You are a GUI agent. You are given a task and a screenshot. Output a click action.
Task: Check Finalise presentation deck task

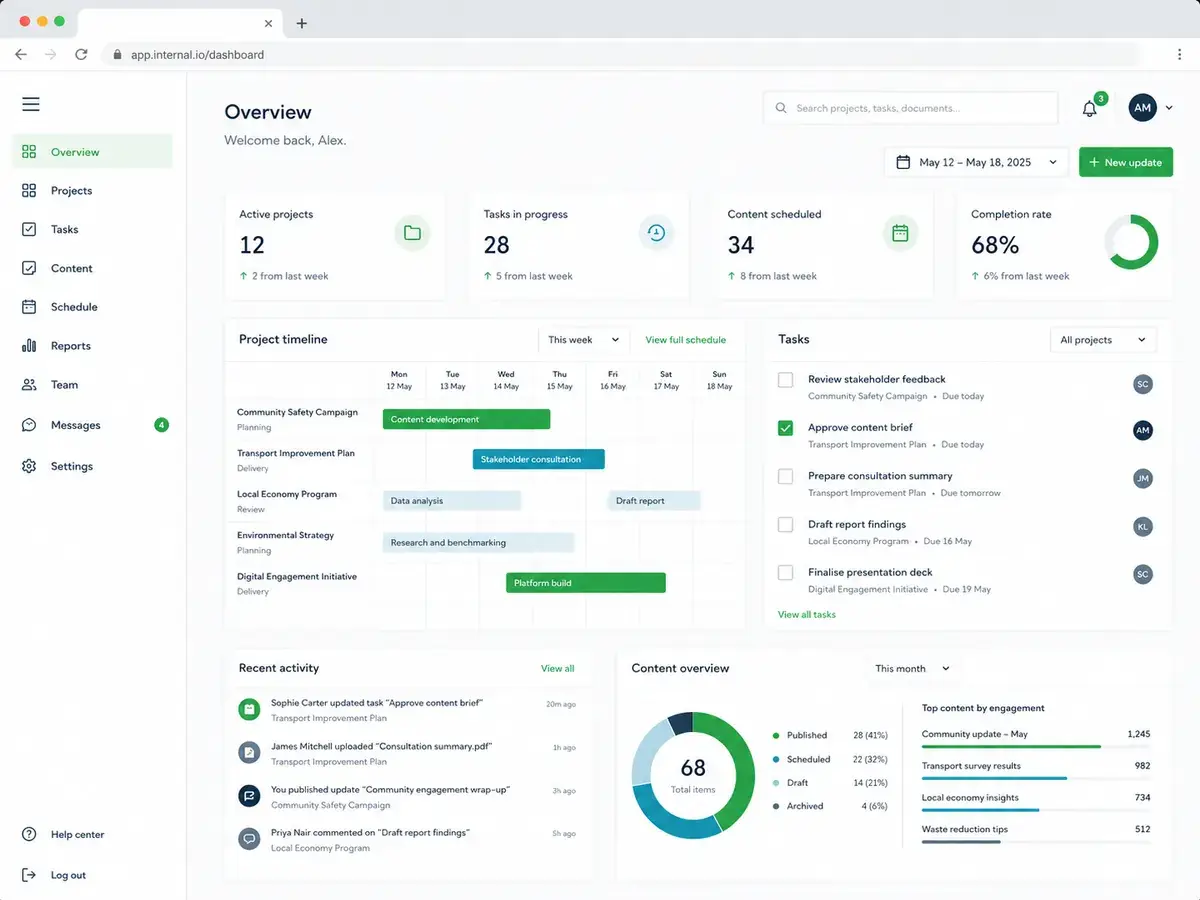(786, 572)
